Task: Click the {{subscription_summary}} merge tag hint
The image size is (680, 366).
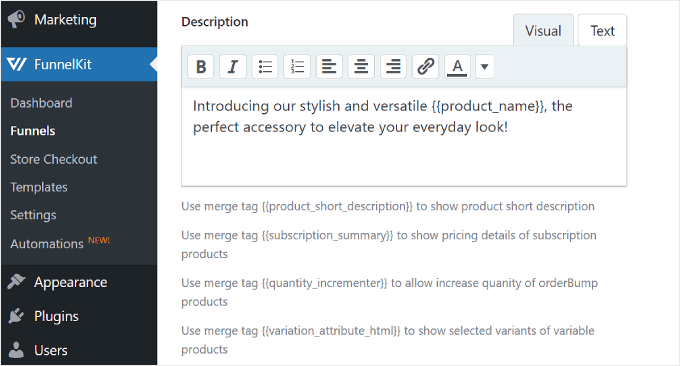Action: [x=389, y=245]
